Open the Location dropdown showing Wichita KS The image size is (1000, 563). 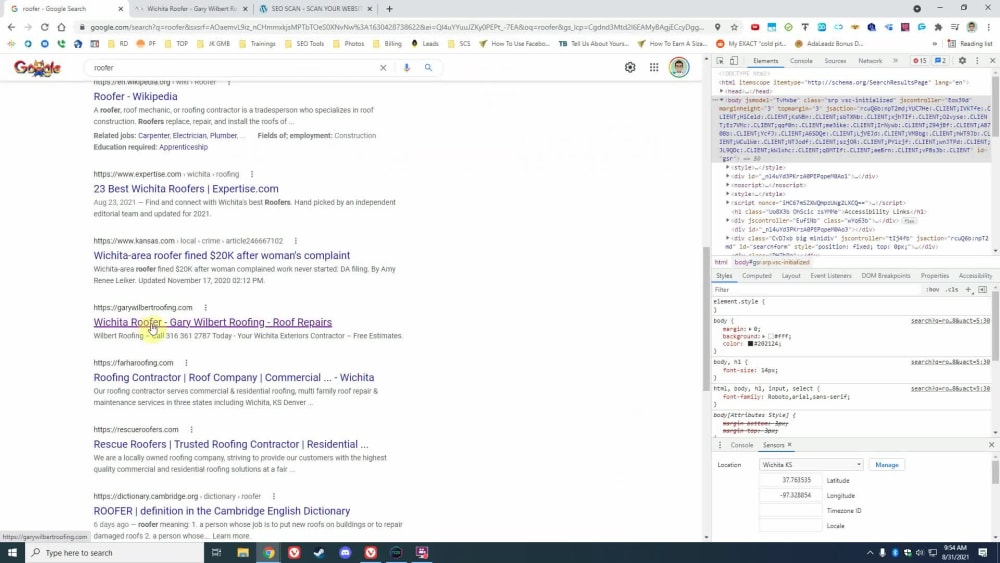pyautogui.click(x=811, y=465)
